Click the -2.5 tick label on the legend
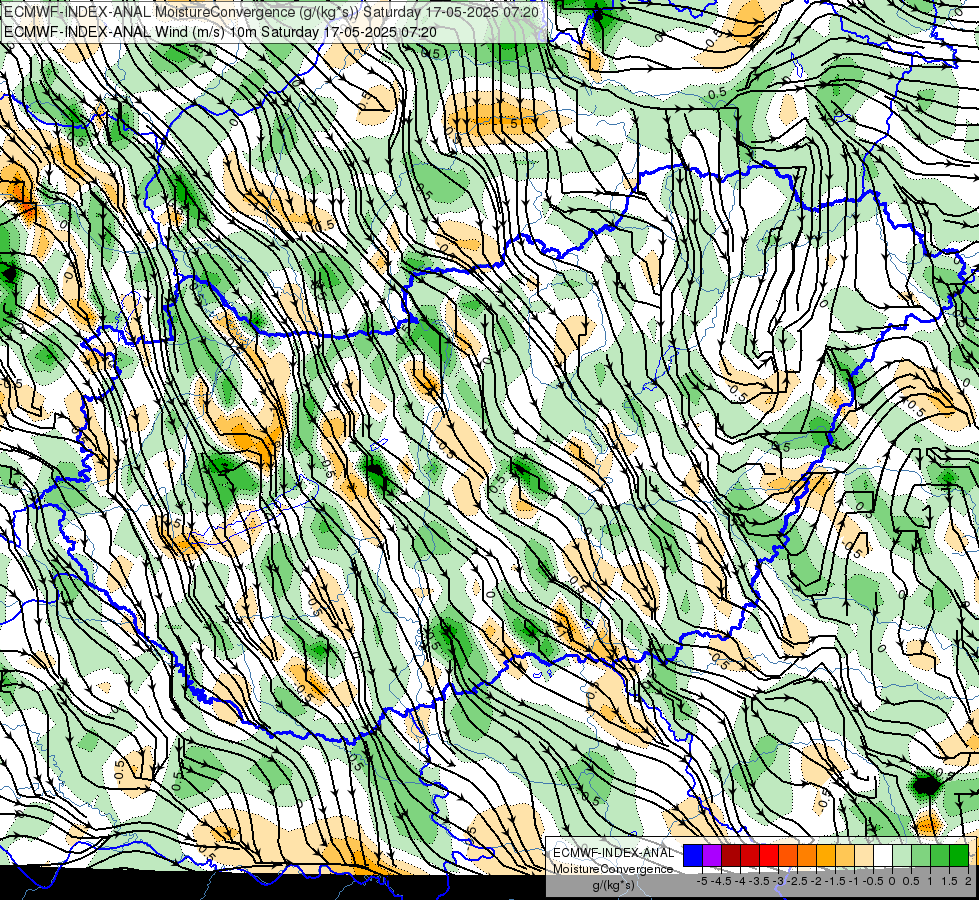 tap(797, 881)
